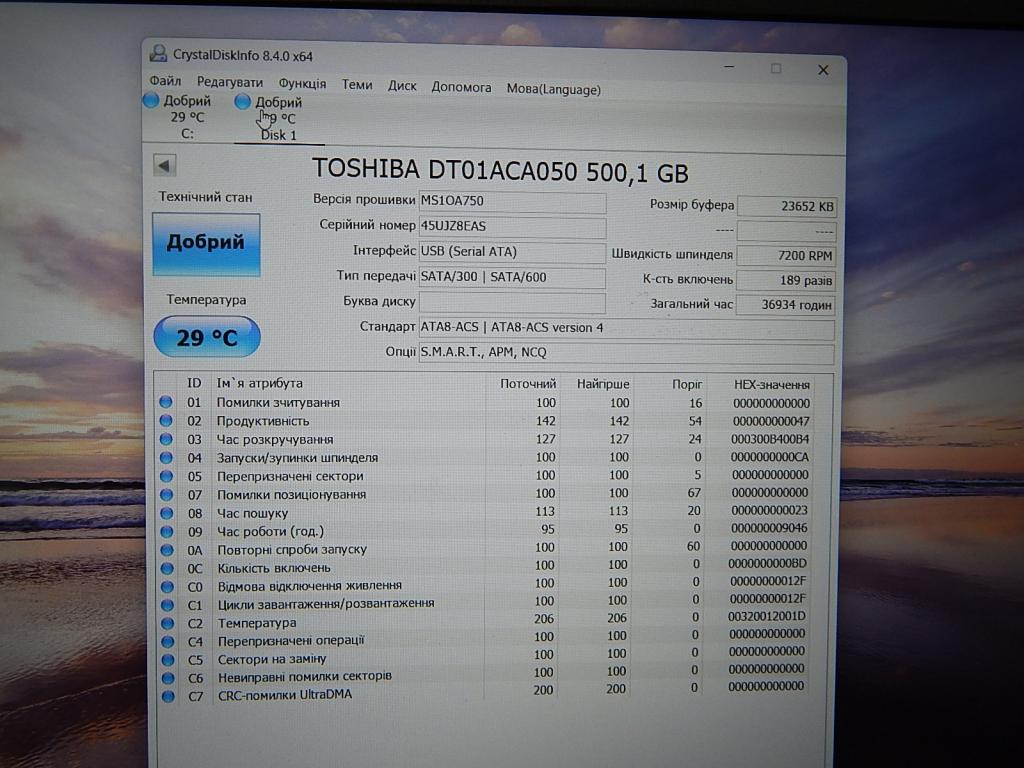The image size is (1024, 768).
Task: Open the Допомога menu
Action: point(461,87)
